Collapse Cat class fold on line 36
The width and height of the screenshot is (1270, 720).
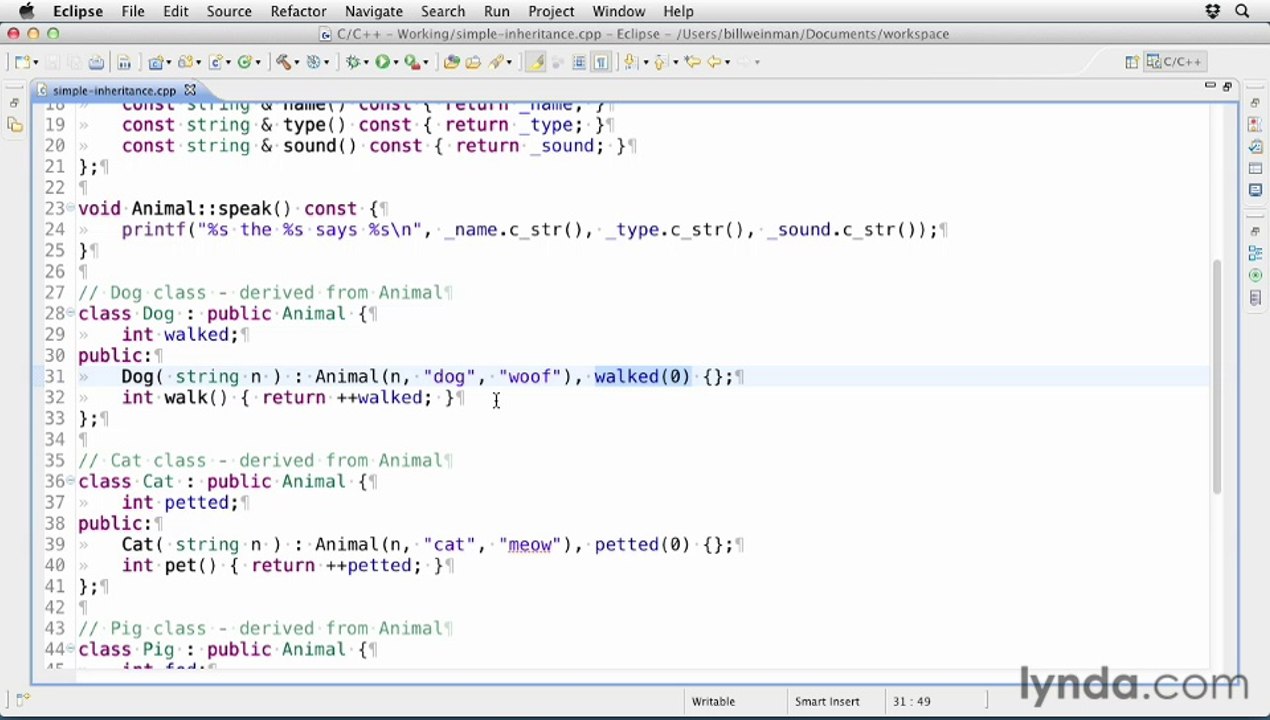coord(70,482)
